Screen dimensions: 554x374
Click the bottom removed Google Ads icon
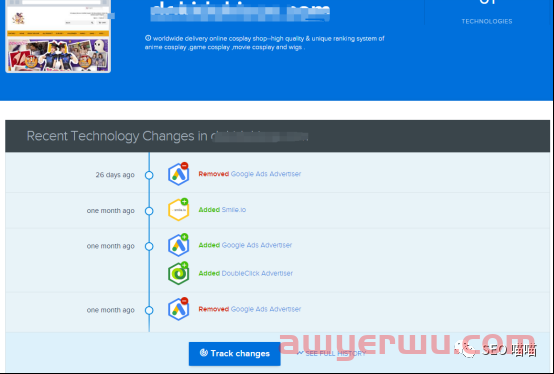[178, 309]
